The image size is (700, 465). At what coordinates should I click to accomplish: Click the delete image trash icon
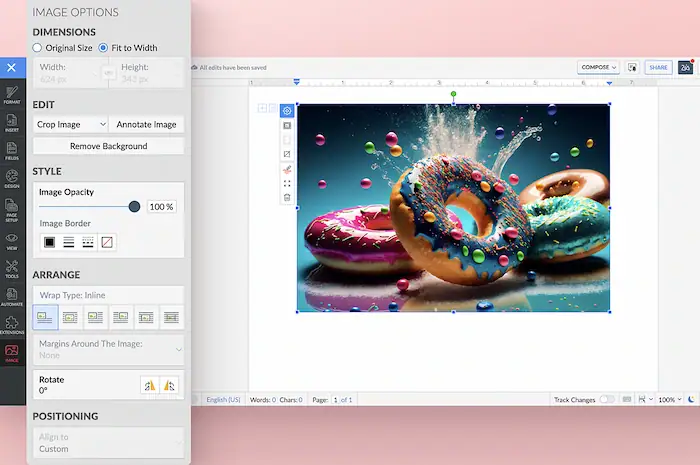click(287, 198)
